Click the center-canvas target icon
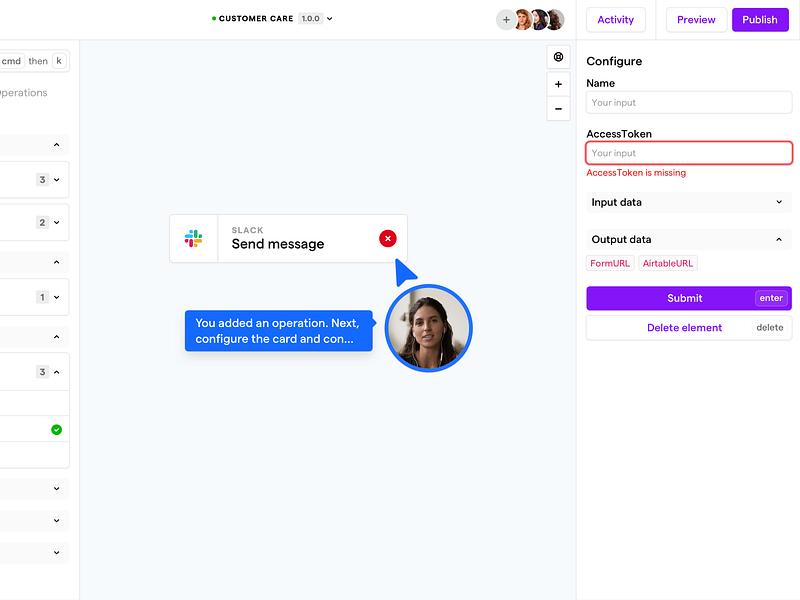This screenshot has height=600, width=800. 558,57
